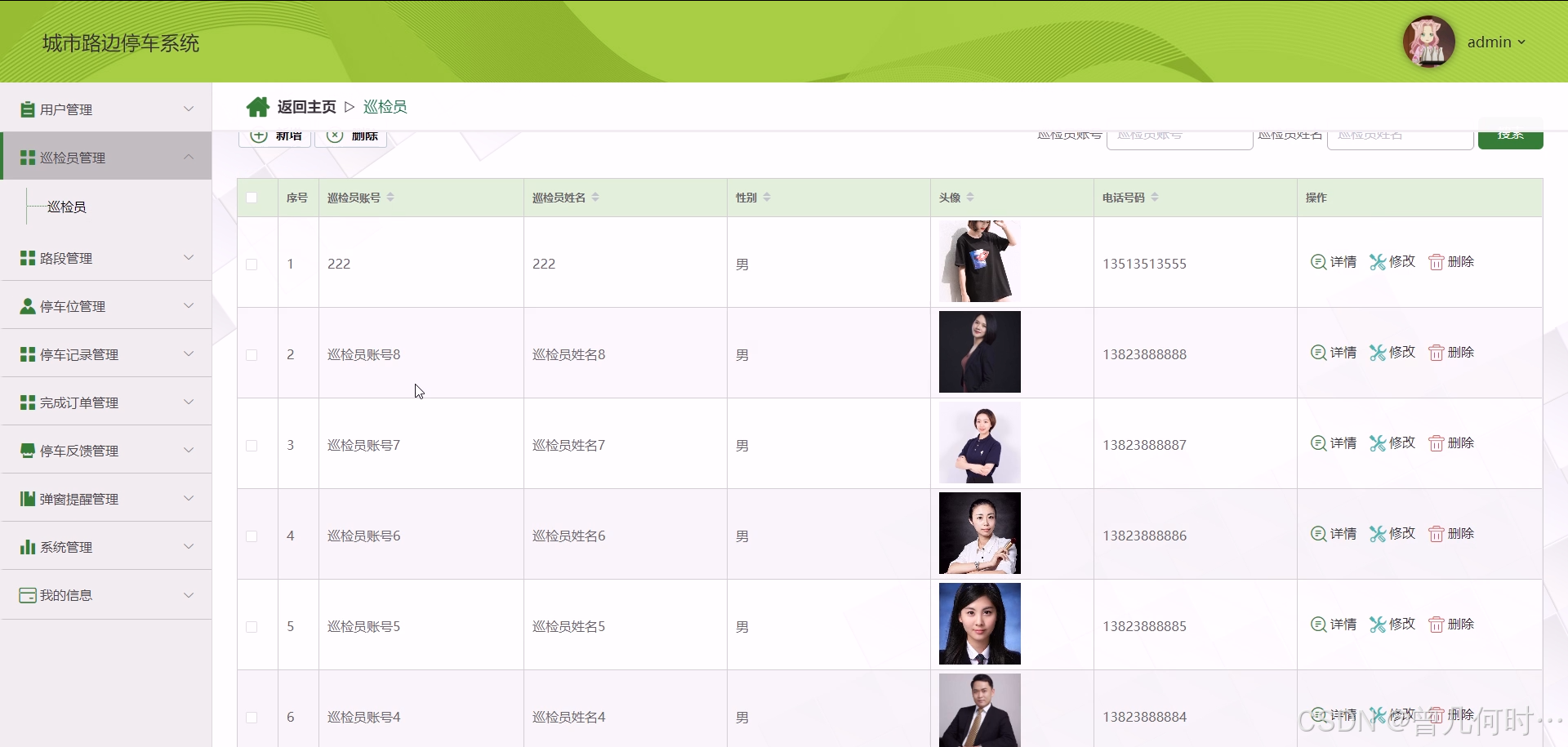The image size is (1568, 747).
Task: Click the home icon in the breadcrumb
Action: click(257, 106)
